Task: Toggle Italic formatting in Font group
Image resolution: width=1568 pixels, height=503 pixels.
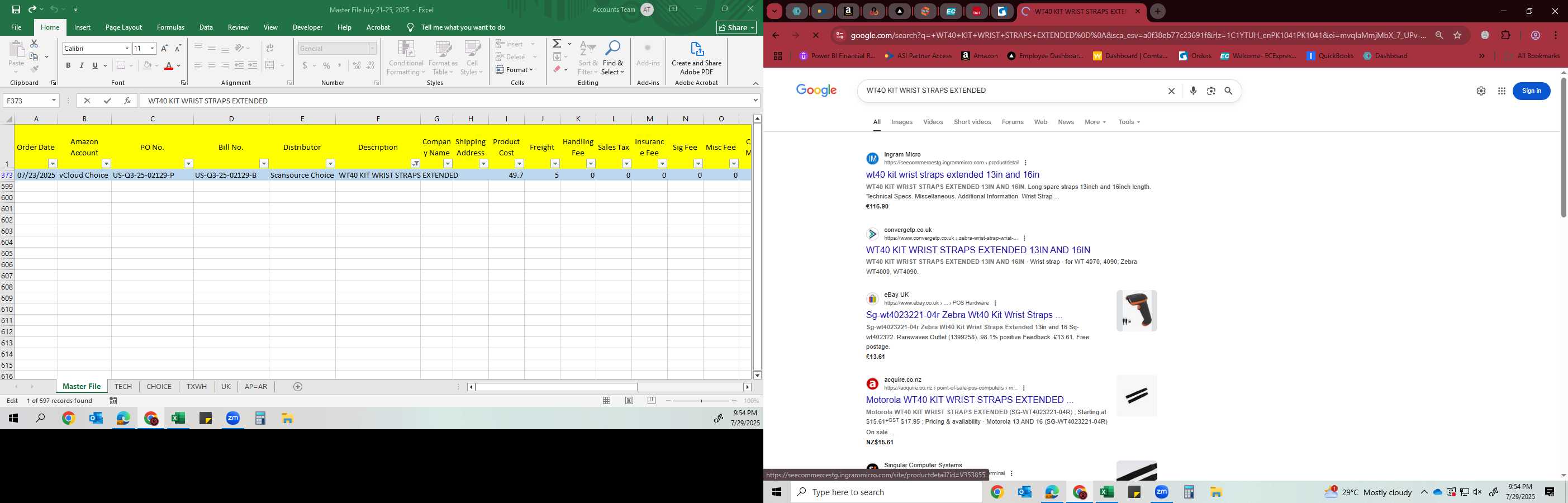Action: point(82,66)
